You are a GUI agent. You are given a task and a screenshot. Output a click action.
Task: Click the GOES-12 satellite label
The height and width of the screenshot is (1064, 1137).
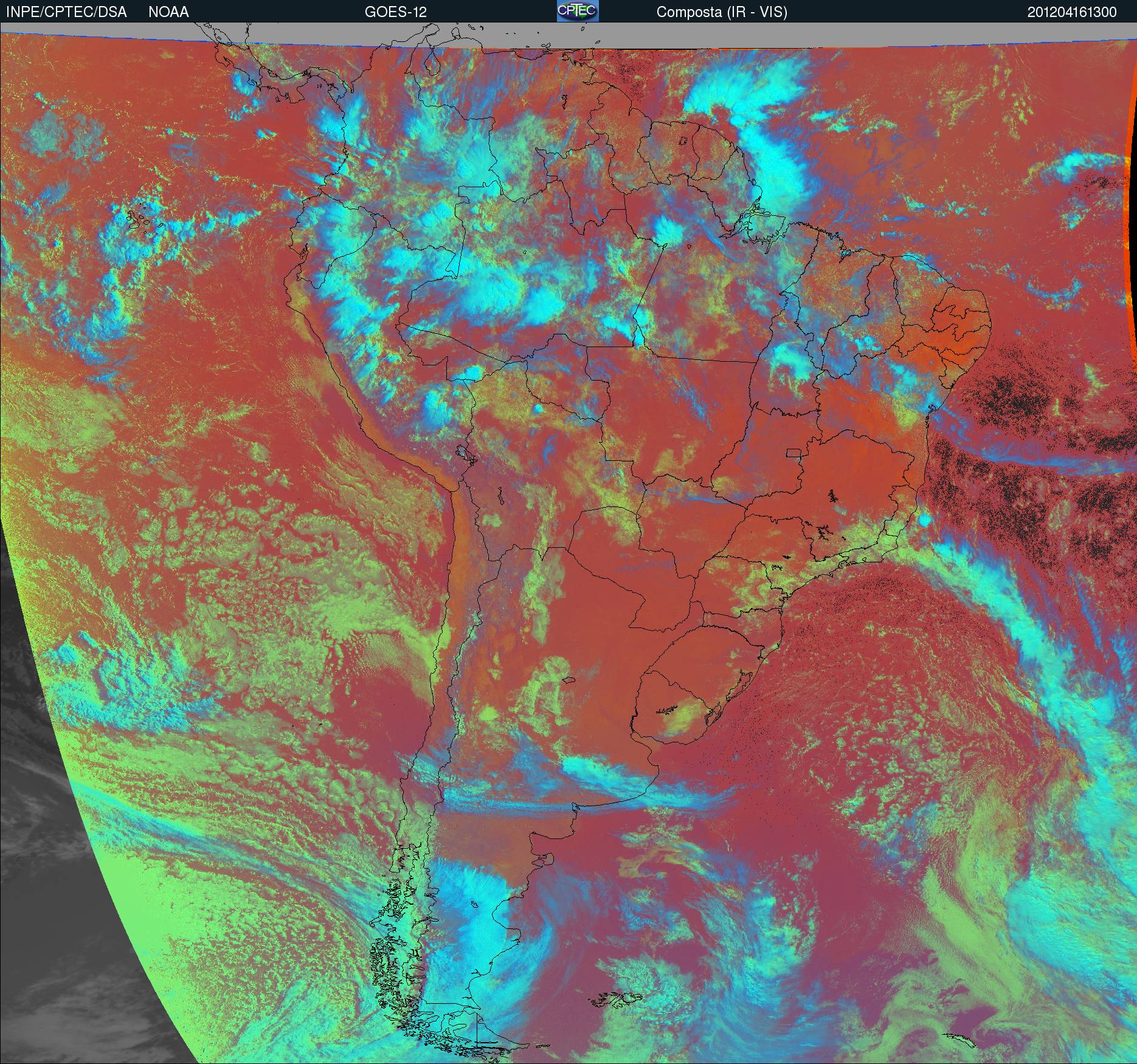point(395,12)
